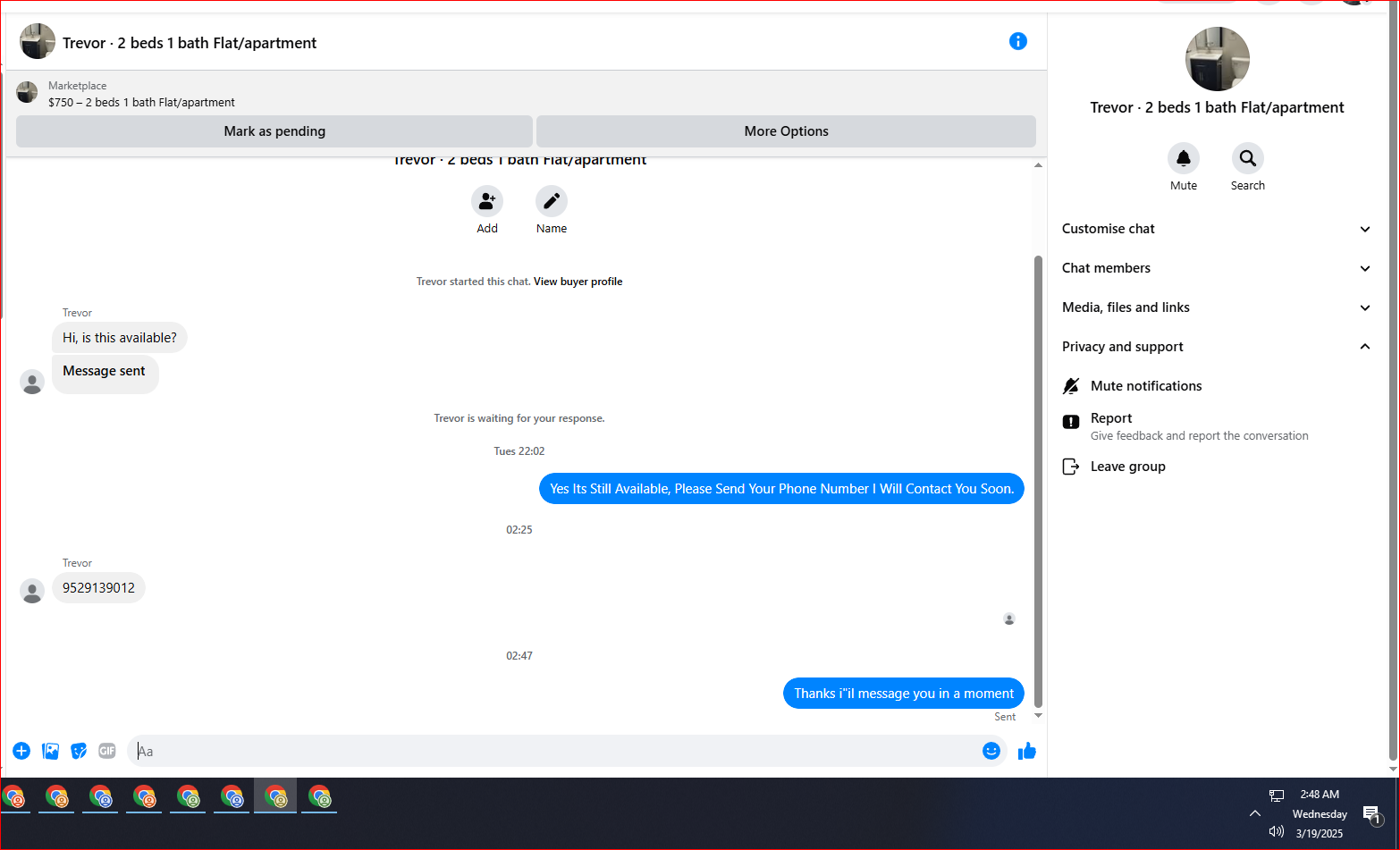
Task: Click the chat scrollbar down arrow
Action: [1038, 716]
